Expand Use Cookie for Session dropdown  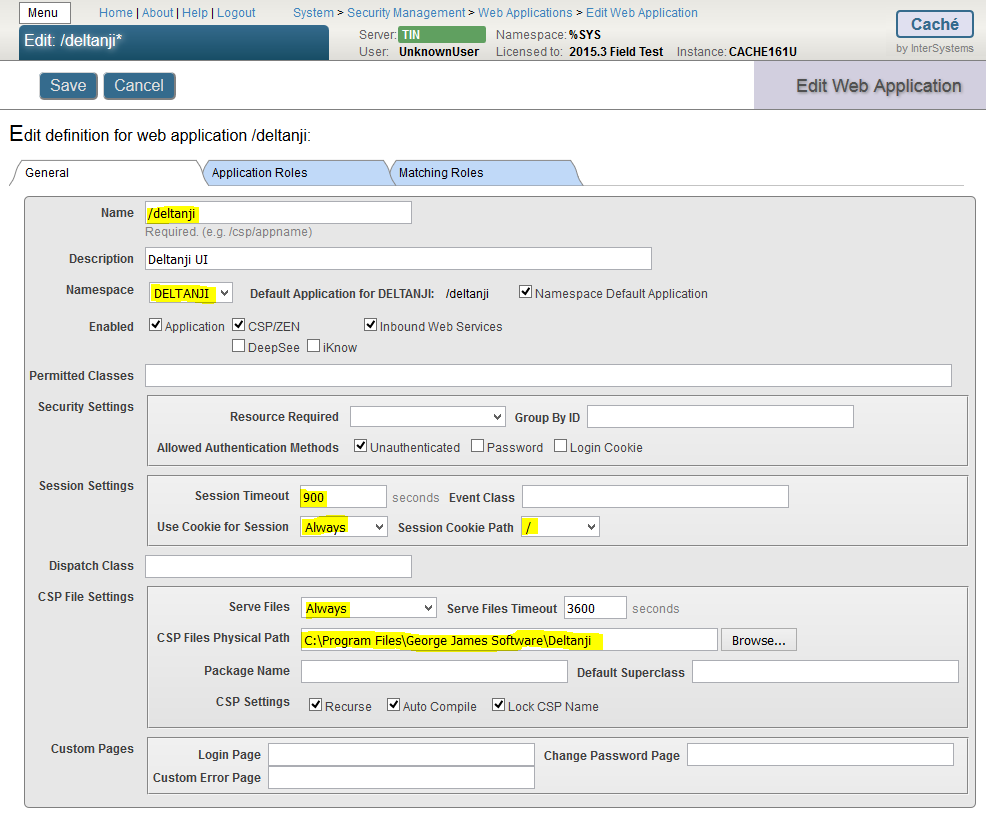point(343,527)
